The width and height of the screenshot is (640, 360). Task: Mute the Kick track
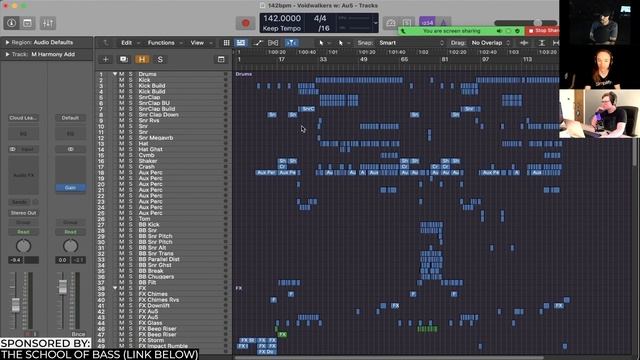pyautogui.click(x=122, y=80)
